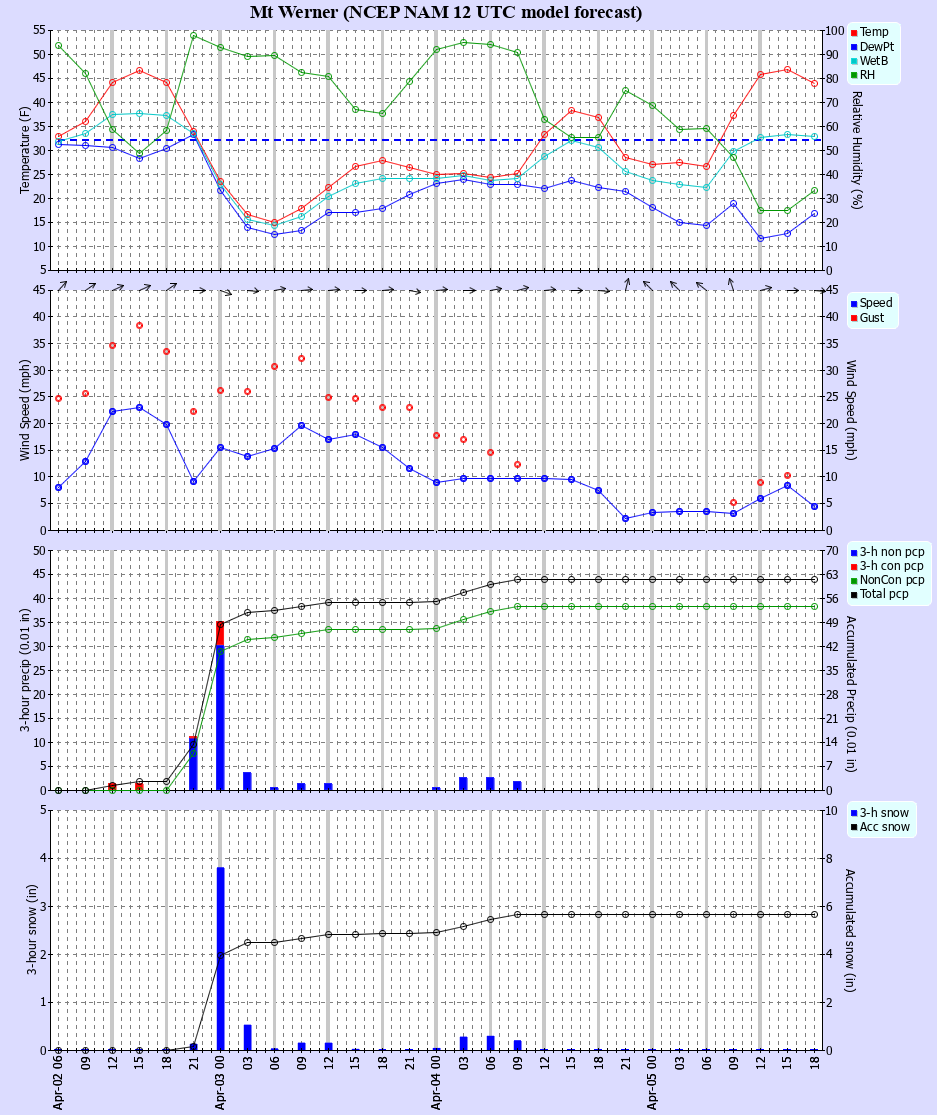Click the blue 3-h snow legend marker
Image resolution: width=937 pixels, height=1115 pixels.
pyautogui.click(x=855, y=812)
